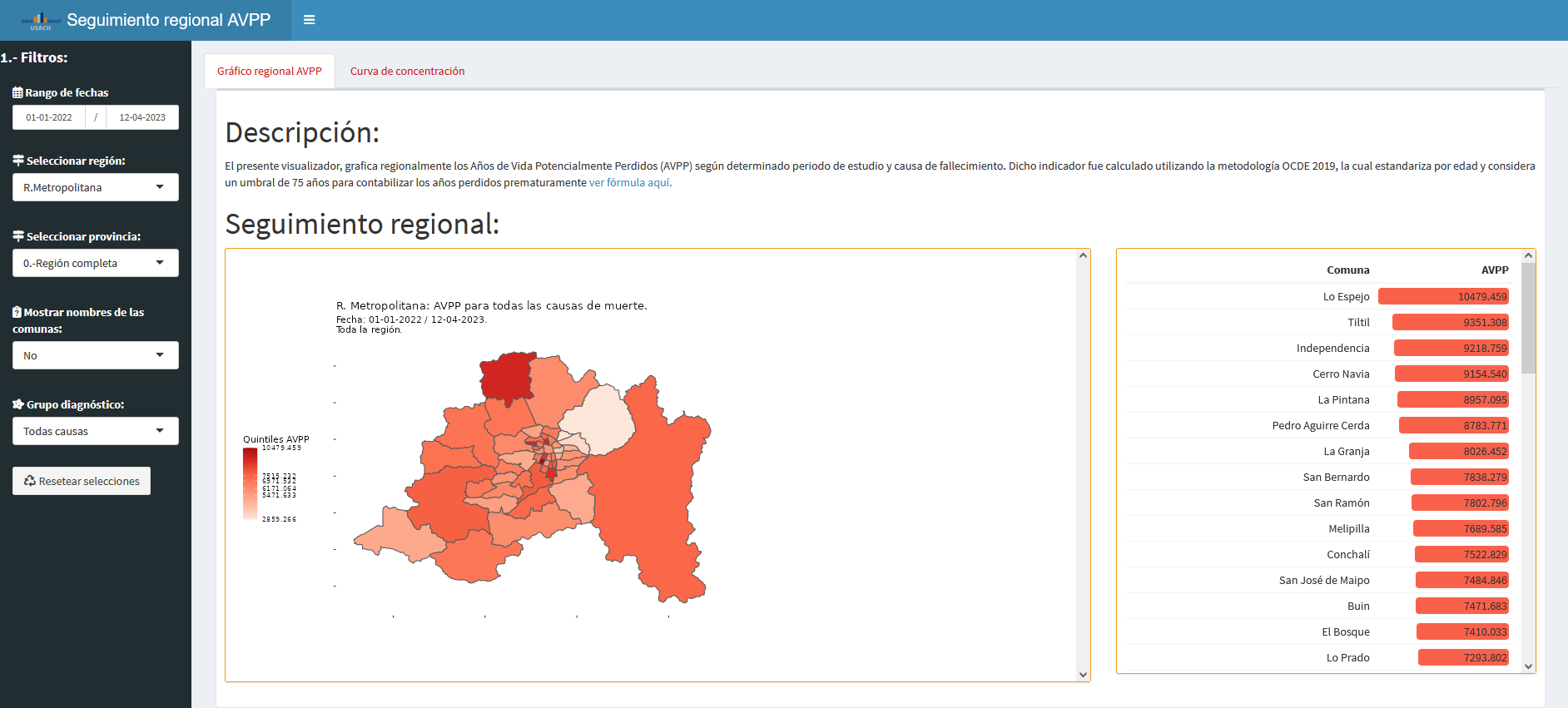This screenshot has width=1568, height=708.
Task: Click the icon beside Mostrar nombres label
Action: [x=17, y=312]
